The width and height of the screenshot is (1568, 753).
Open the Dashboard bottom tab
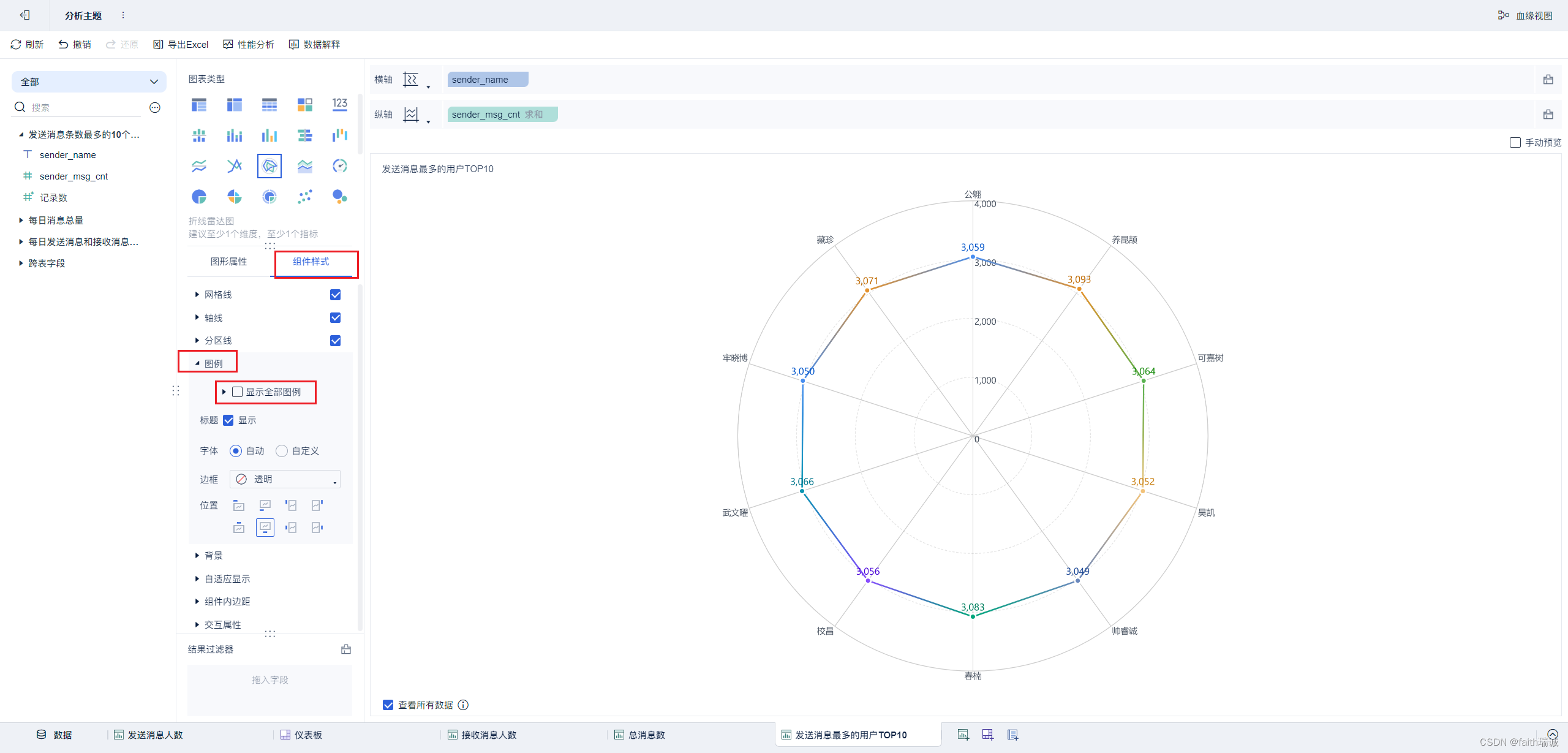coord(301,735)
